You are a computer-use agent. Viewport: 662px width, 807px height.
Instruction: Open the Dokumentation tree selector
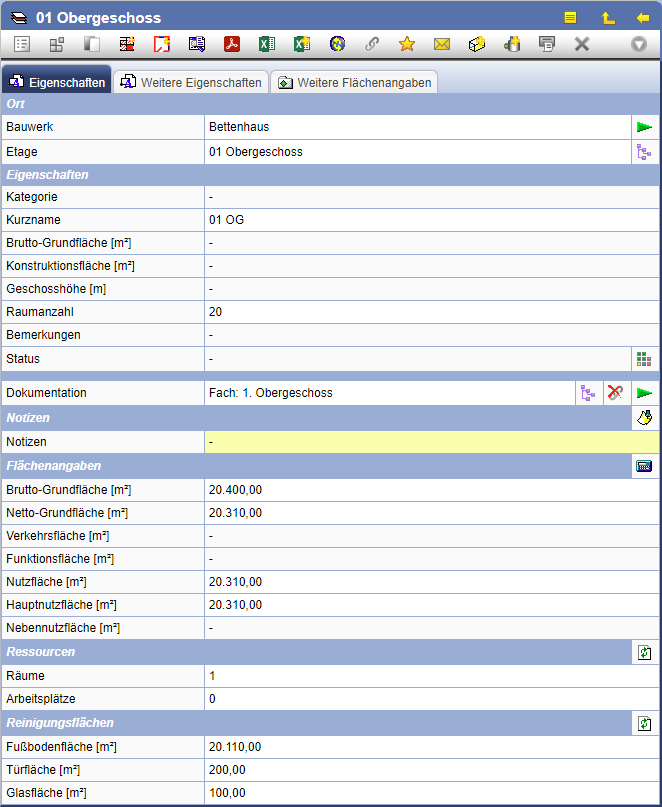click(587, 393)
